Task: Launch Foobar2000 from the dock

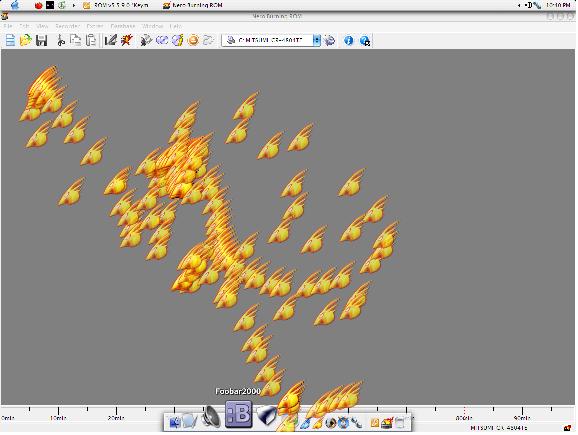Action: (239, 415)
